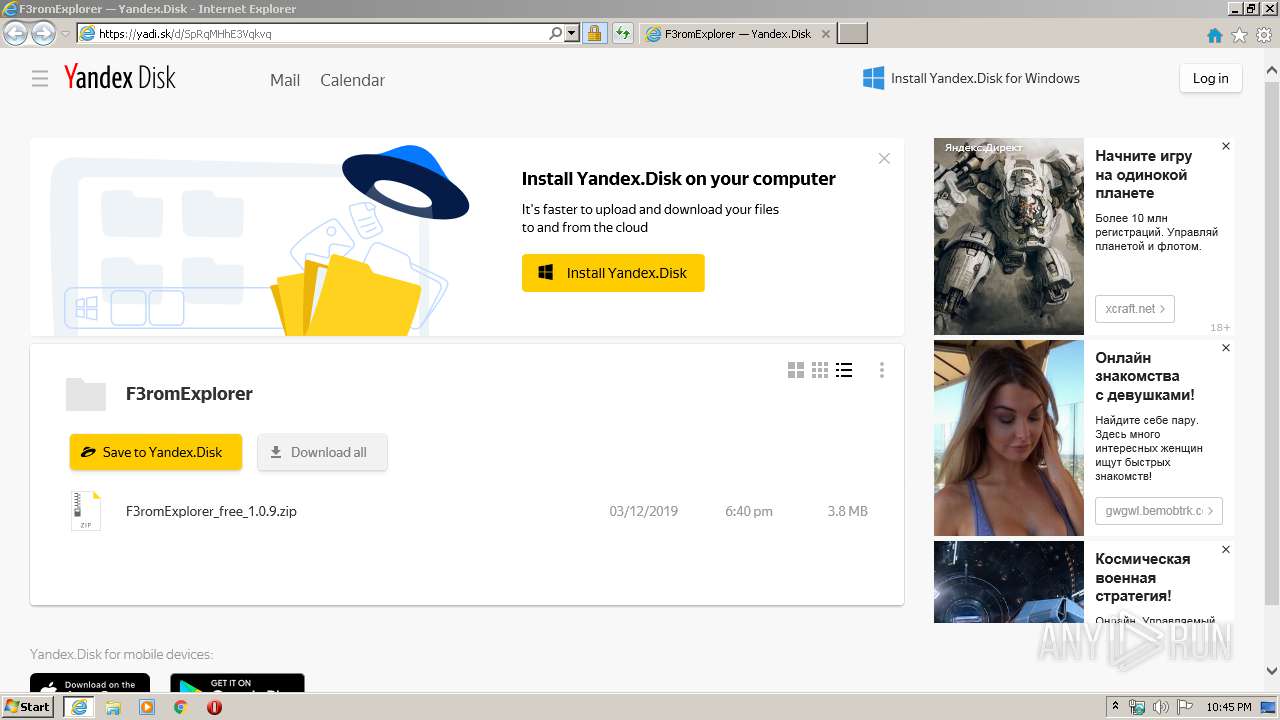Click the yellow Install Yandex.Disk button
The height and width of the screenshot is (720, 1280).
[613, 273]
